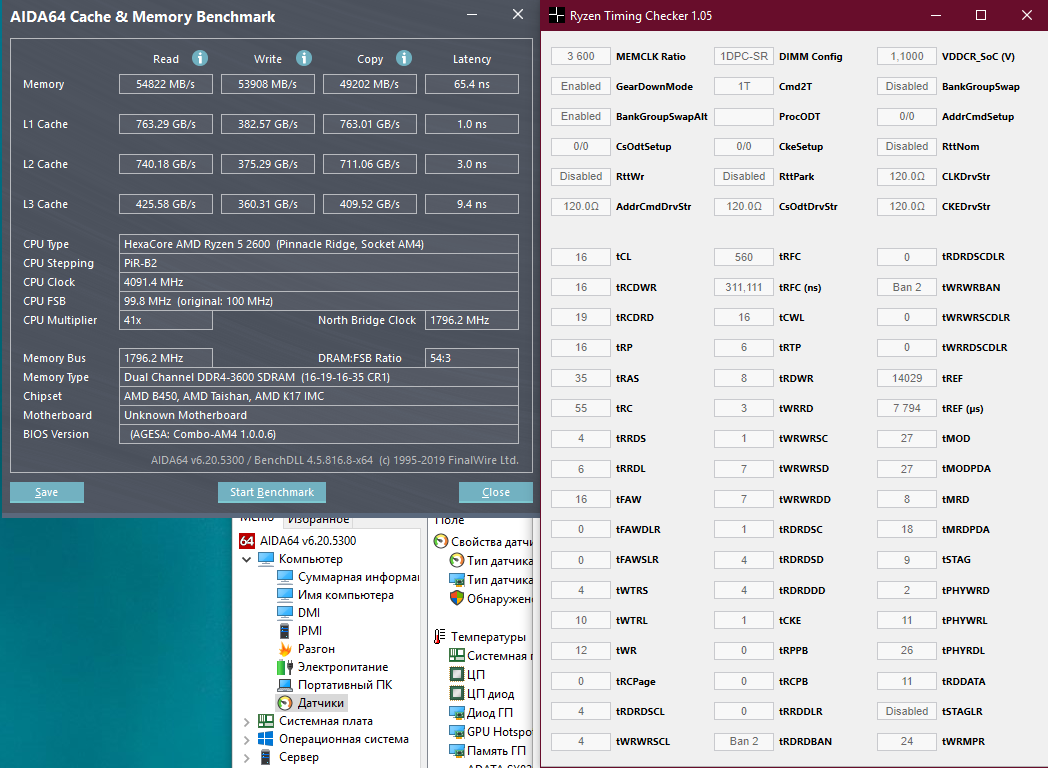Screen dimensions: 1048x768
Task: Click the Memory Read 54822 MB/s field
Action: pos(166,84)
